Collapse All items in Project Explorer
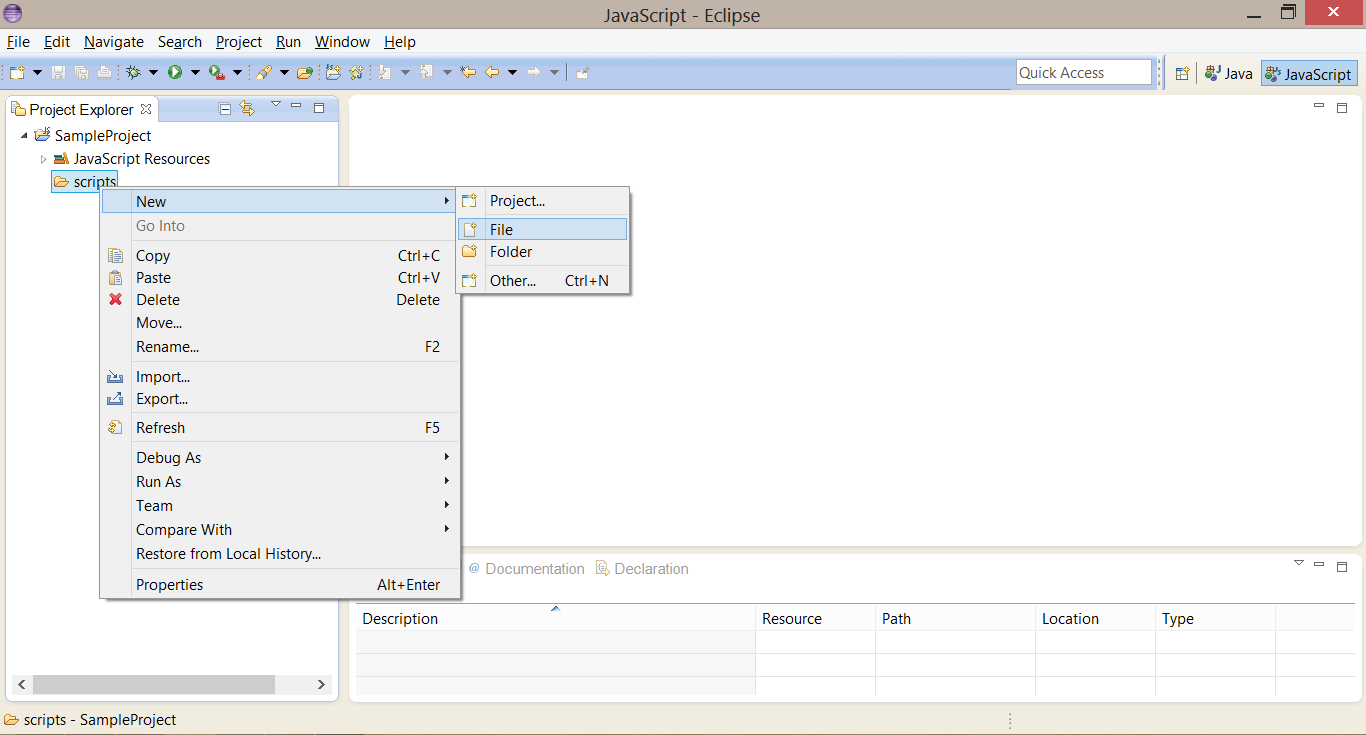Image resolution: width=1366 pixels, height=735 pixels. (x=225, y=107)
